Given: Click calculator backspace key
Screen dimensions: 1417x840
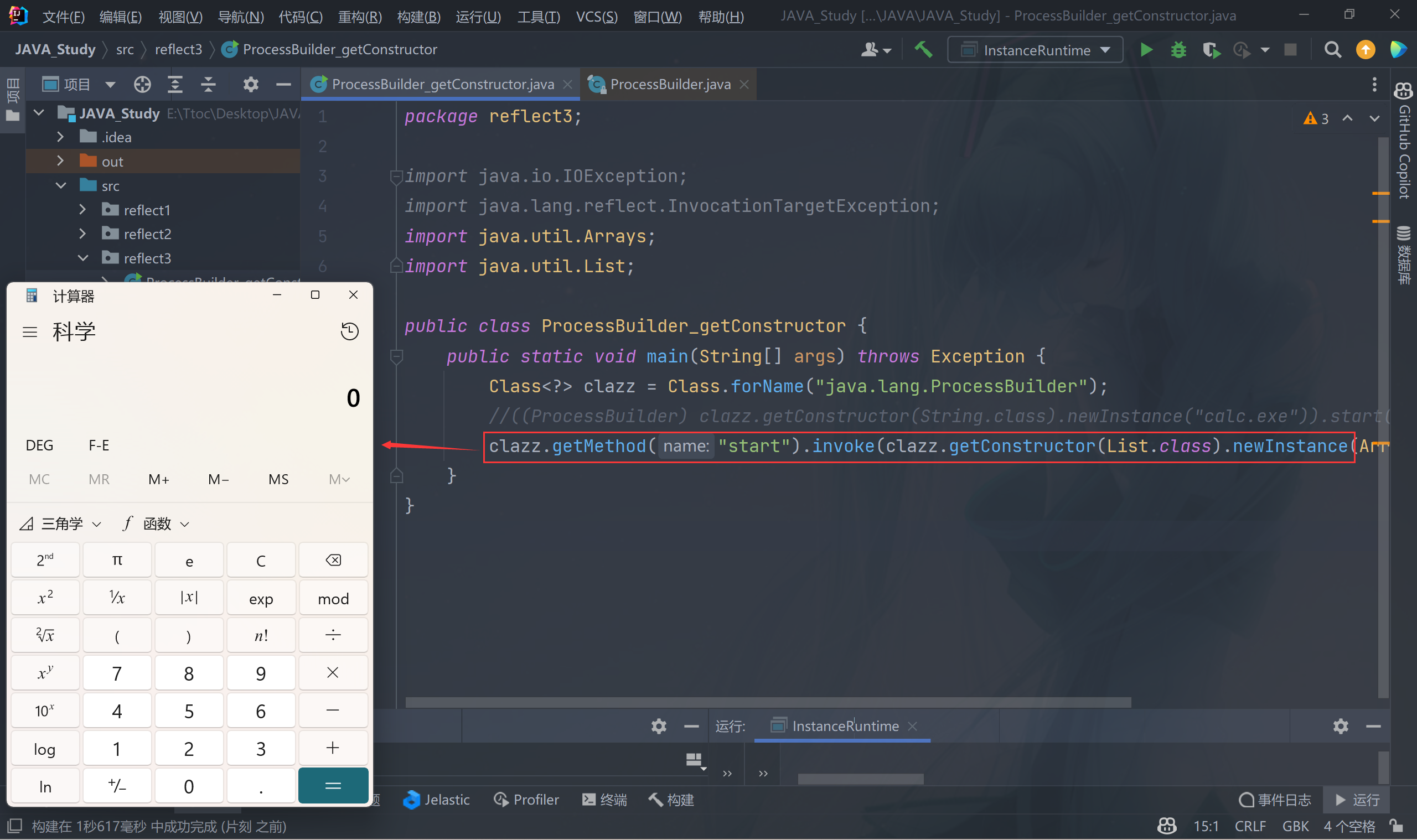Looking at the screenshot, I should (x=333, y=560).
